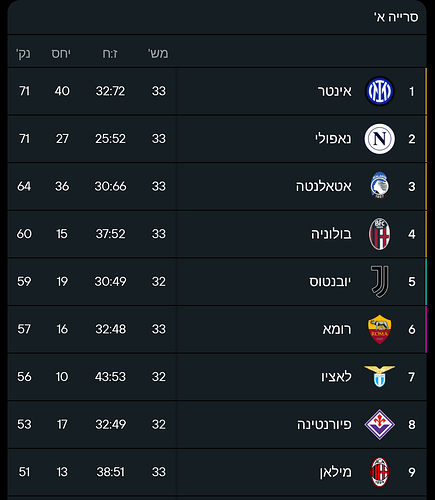Click the Atalanta club crest
The height and width of the screenshot is (500, 435).
click(x=380, y=186)
